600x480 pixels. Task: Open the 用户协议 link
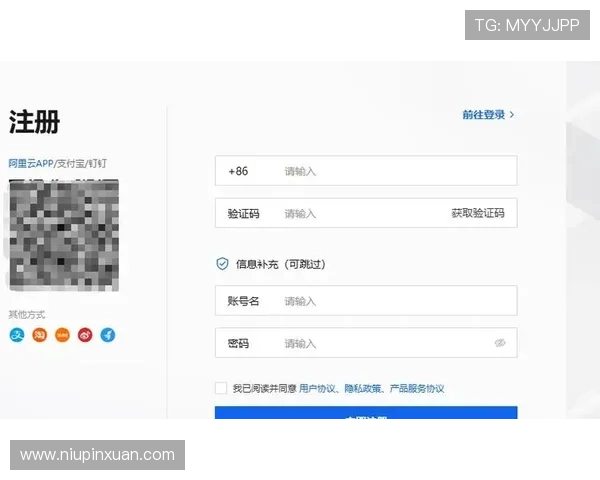317,389
